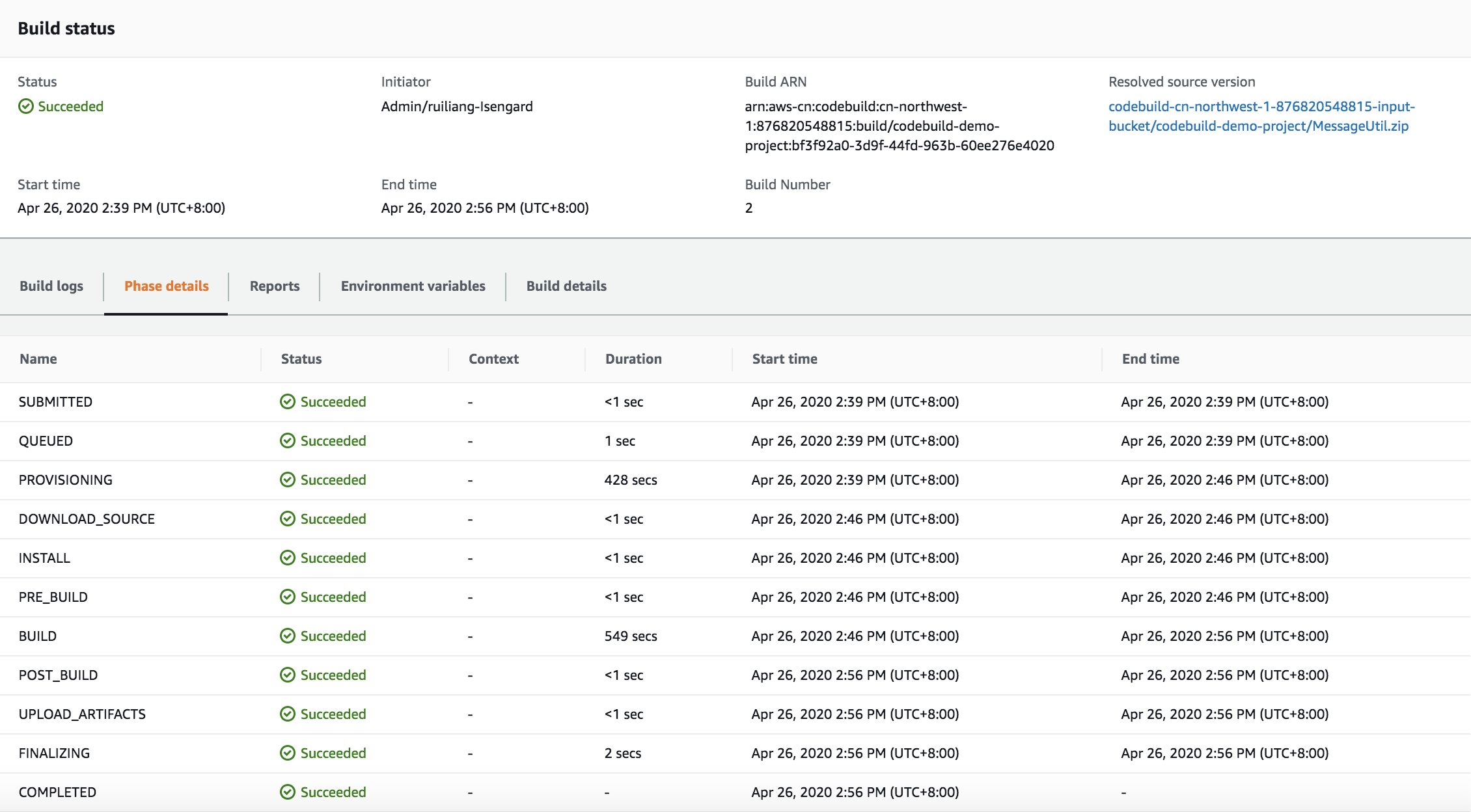This screenshot has height=812, width=1471.
Task: Switch to the Reports tab
Action: (275, 286)
